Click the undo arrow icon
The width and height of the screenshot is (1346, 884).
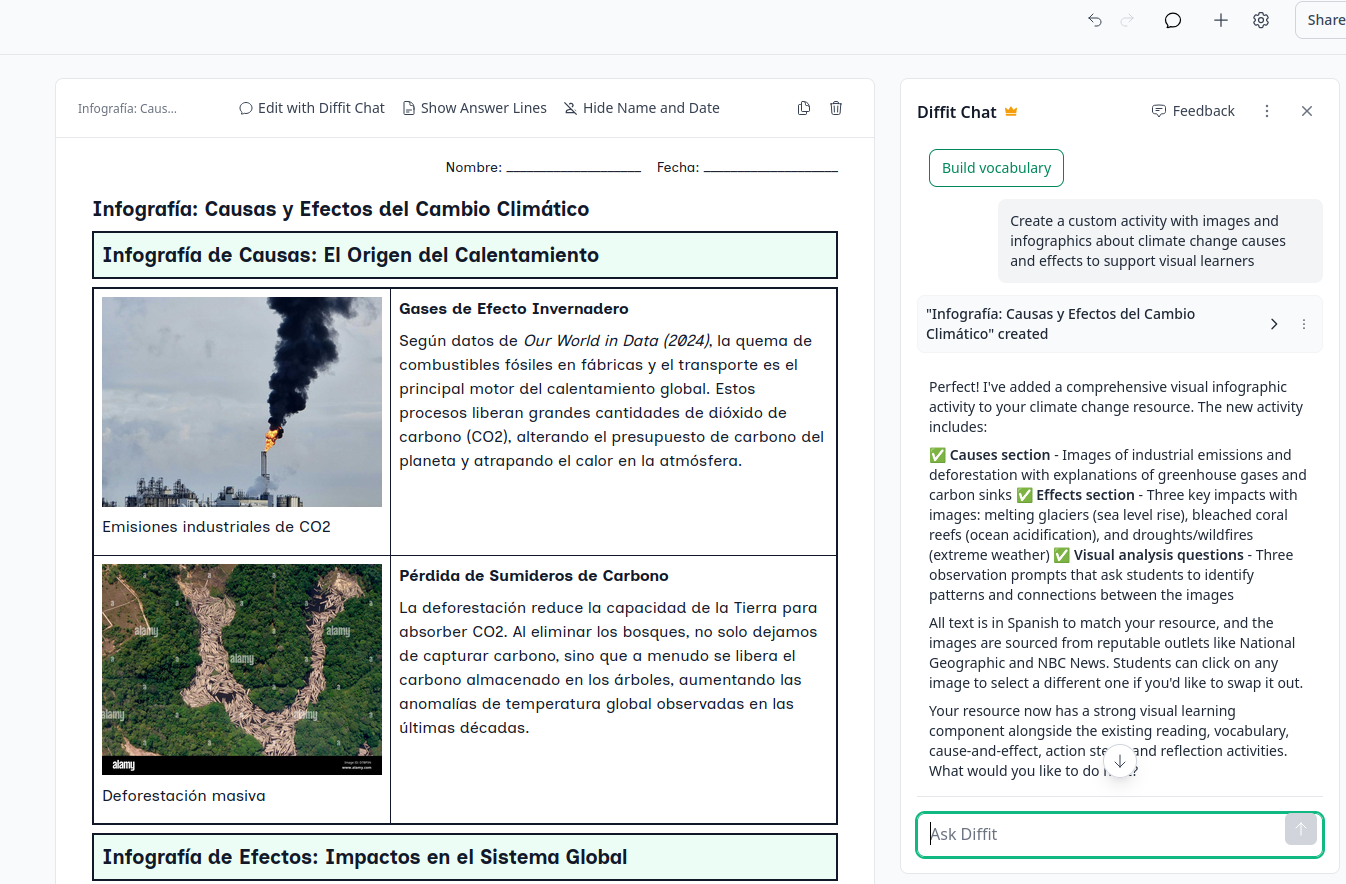(1095, 20)
